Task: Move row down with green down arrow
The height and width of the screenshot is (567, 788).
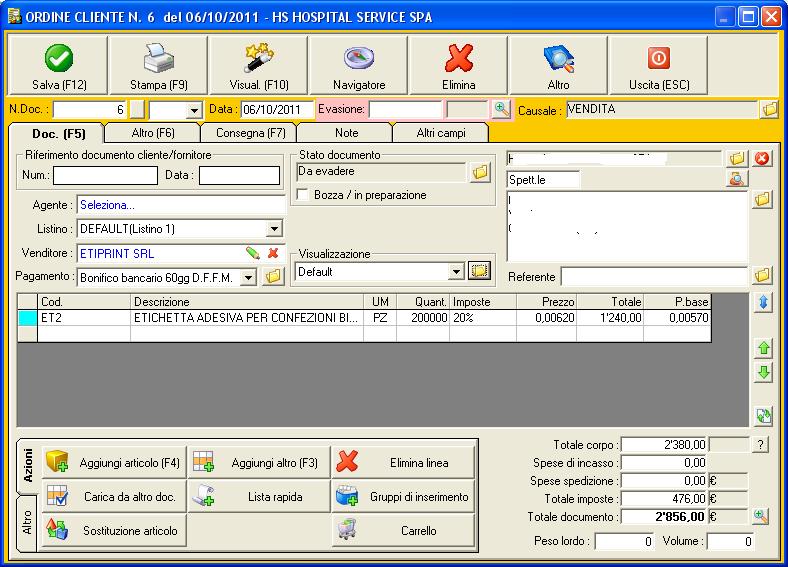Action: tap(763, 372)
